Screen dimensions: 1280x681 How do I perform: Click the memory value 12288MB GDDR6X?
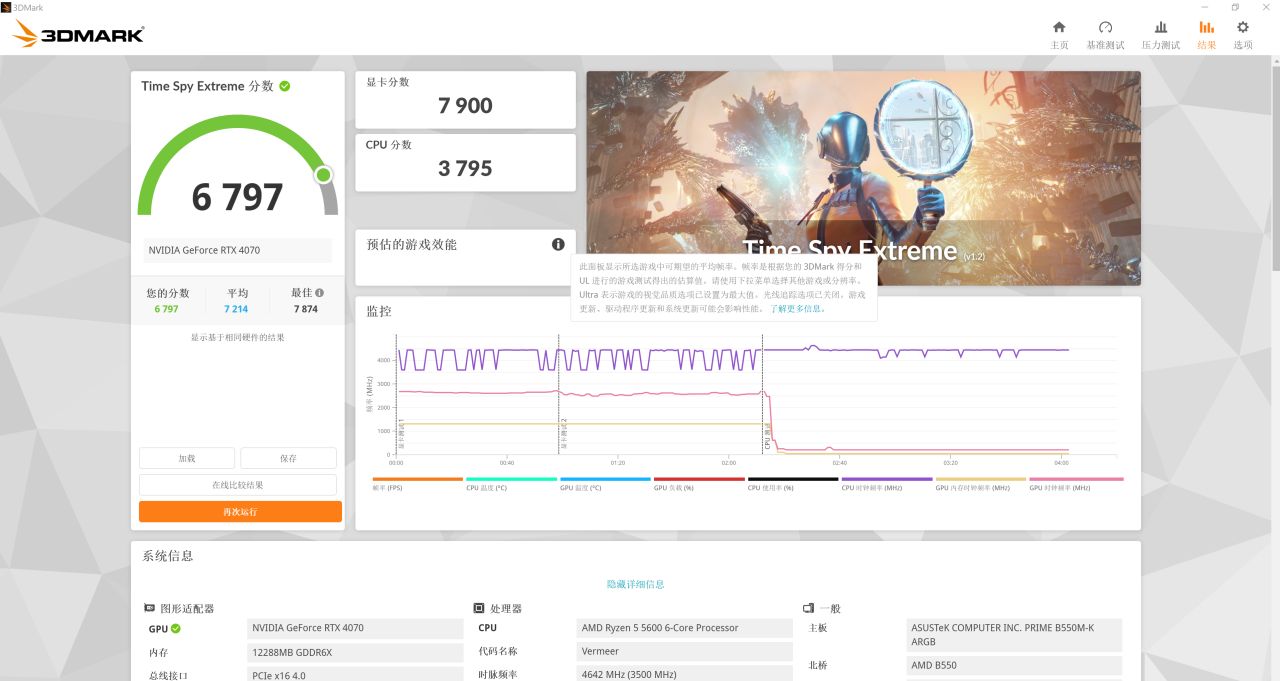(355, 652)
